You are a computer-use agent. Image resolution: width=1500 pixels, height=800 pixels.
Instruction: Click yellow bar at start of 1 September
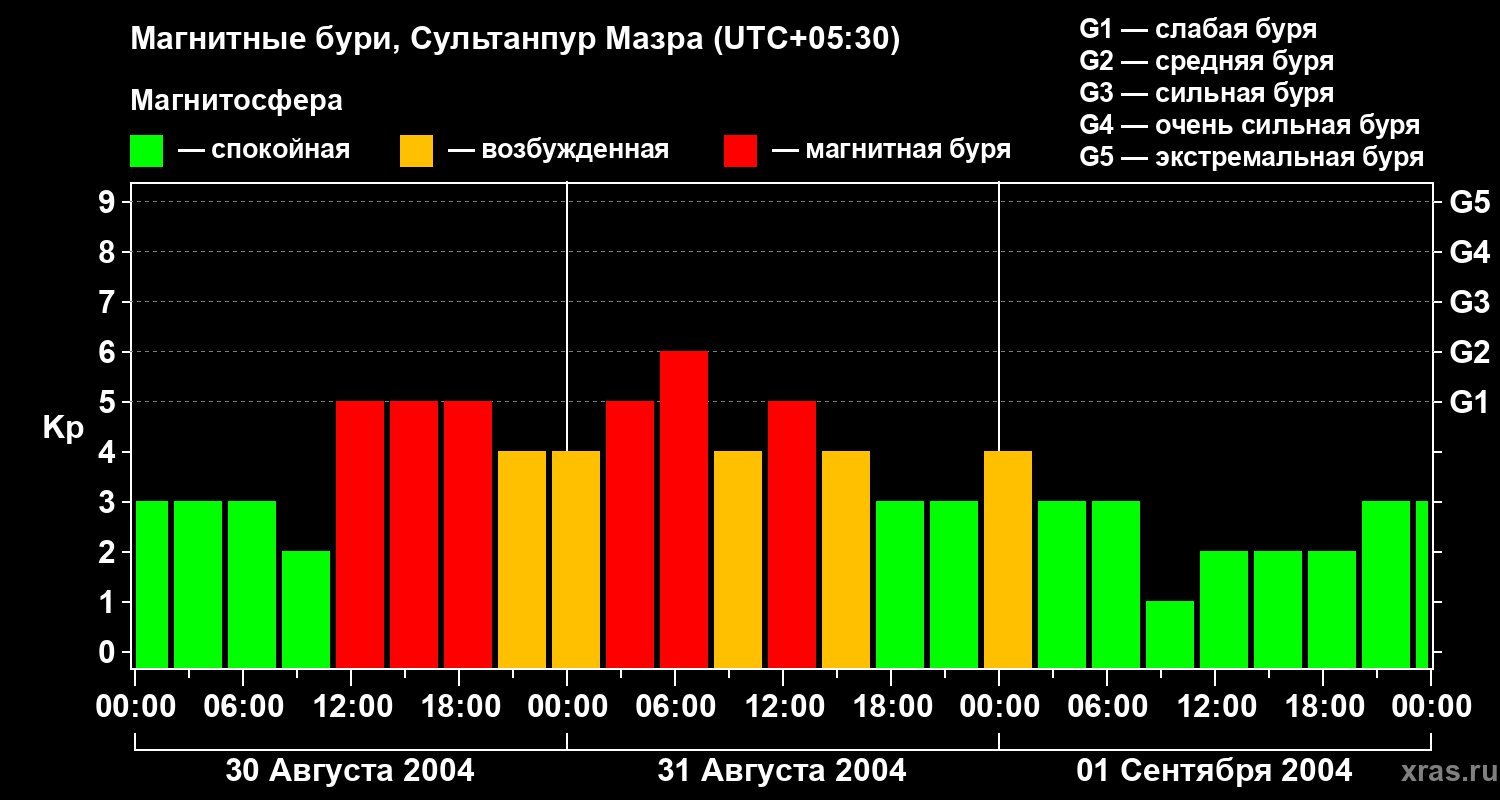click(x=1008, y=560)
